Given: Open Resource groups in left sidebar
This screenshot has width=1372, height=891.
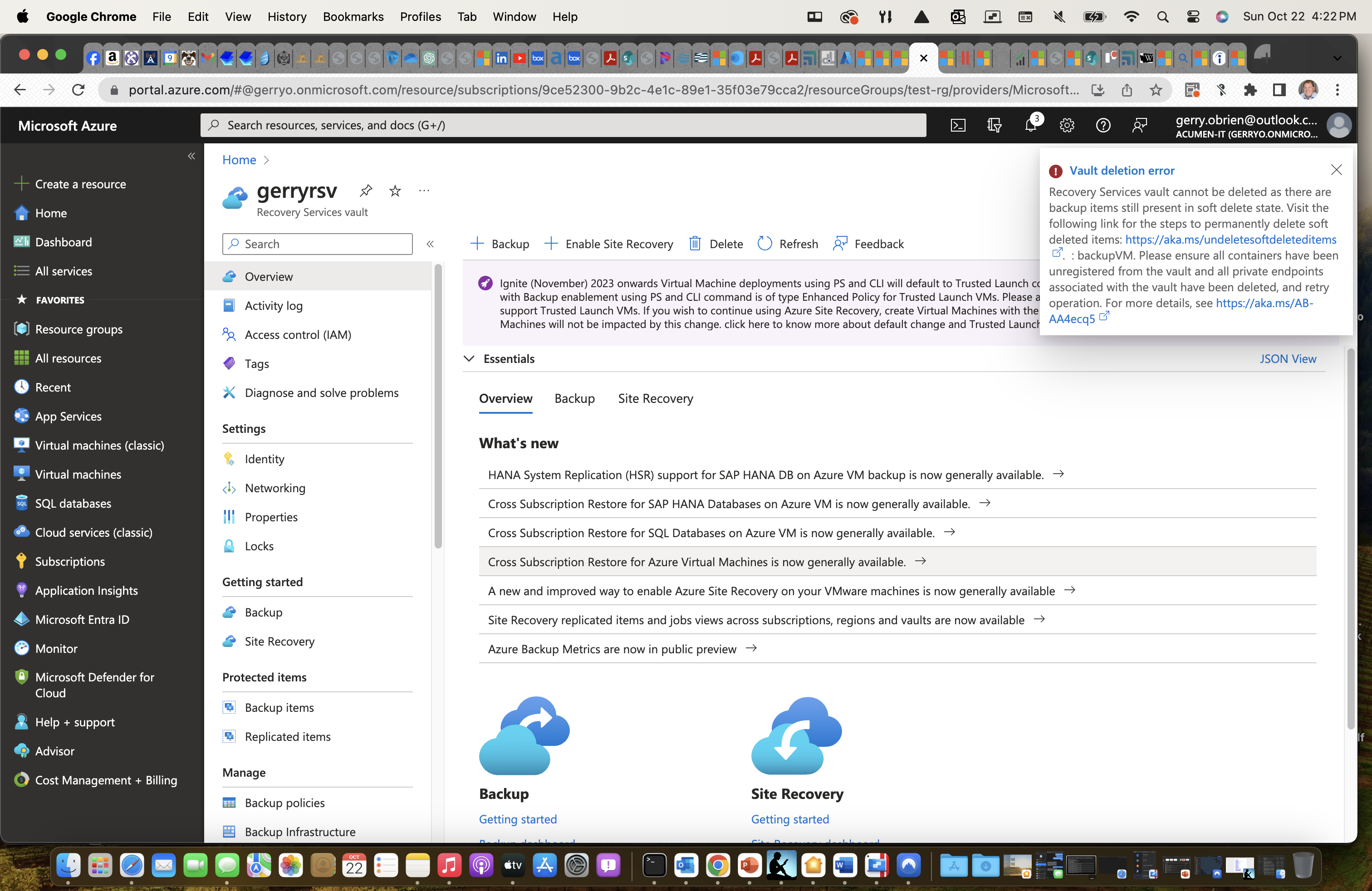Looking at the screenshot, I should point(79,329).
